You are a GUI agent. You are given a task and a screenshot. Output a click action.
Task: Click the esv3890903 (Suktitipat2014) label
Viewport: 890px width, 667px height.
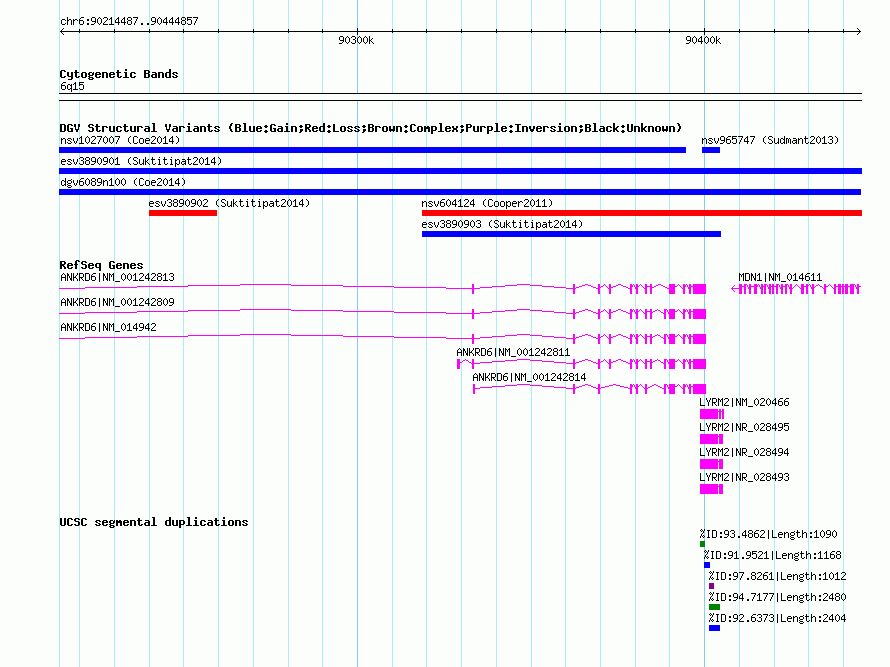(x=502, y=224)
